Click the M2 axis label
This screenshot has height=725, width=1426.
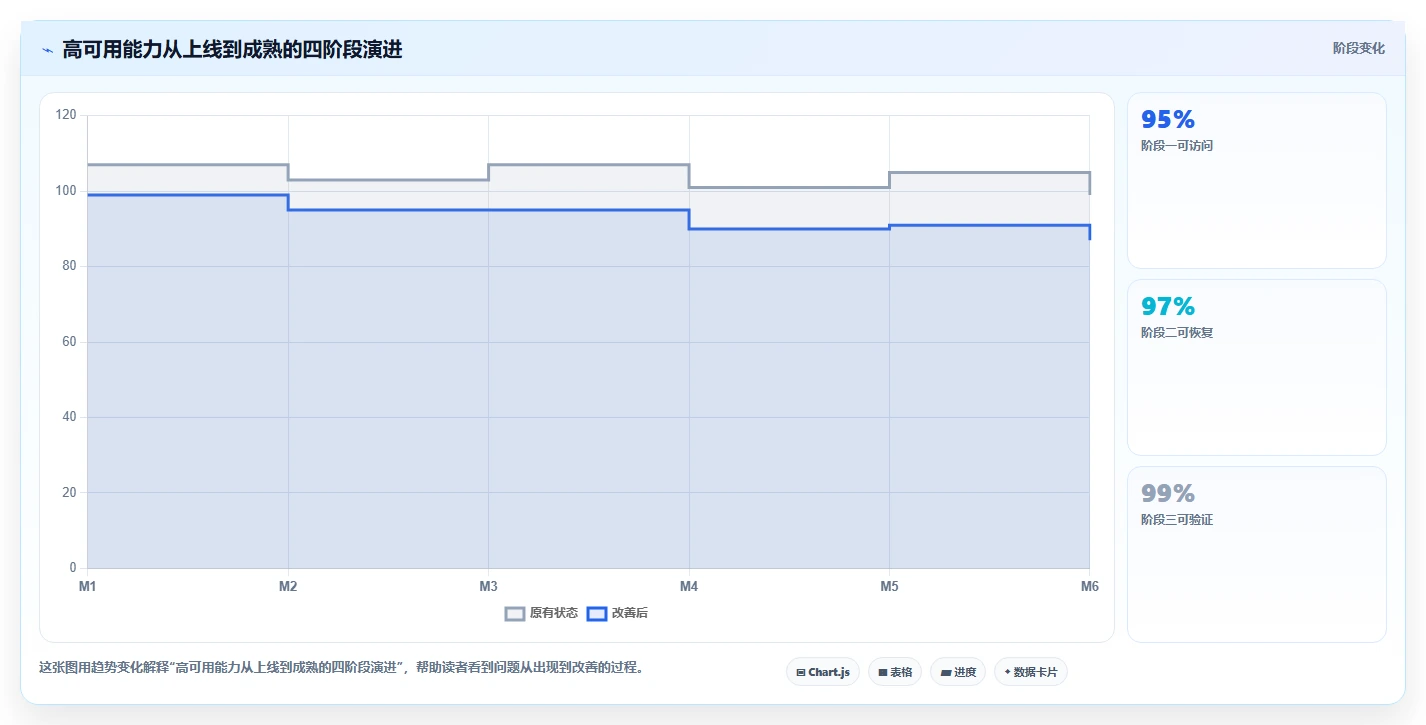[288, 586]
